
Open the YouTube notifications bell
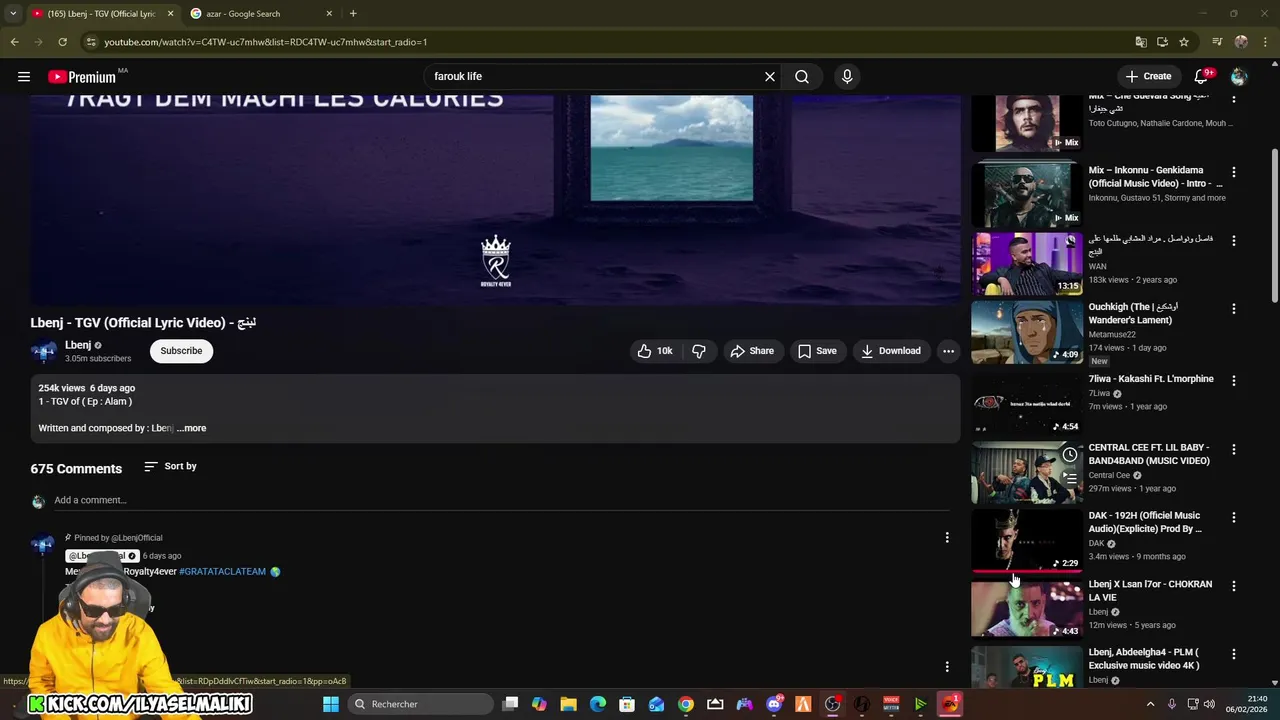(1202, 76)
